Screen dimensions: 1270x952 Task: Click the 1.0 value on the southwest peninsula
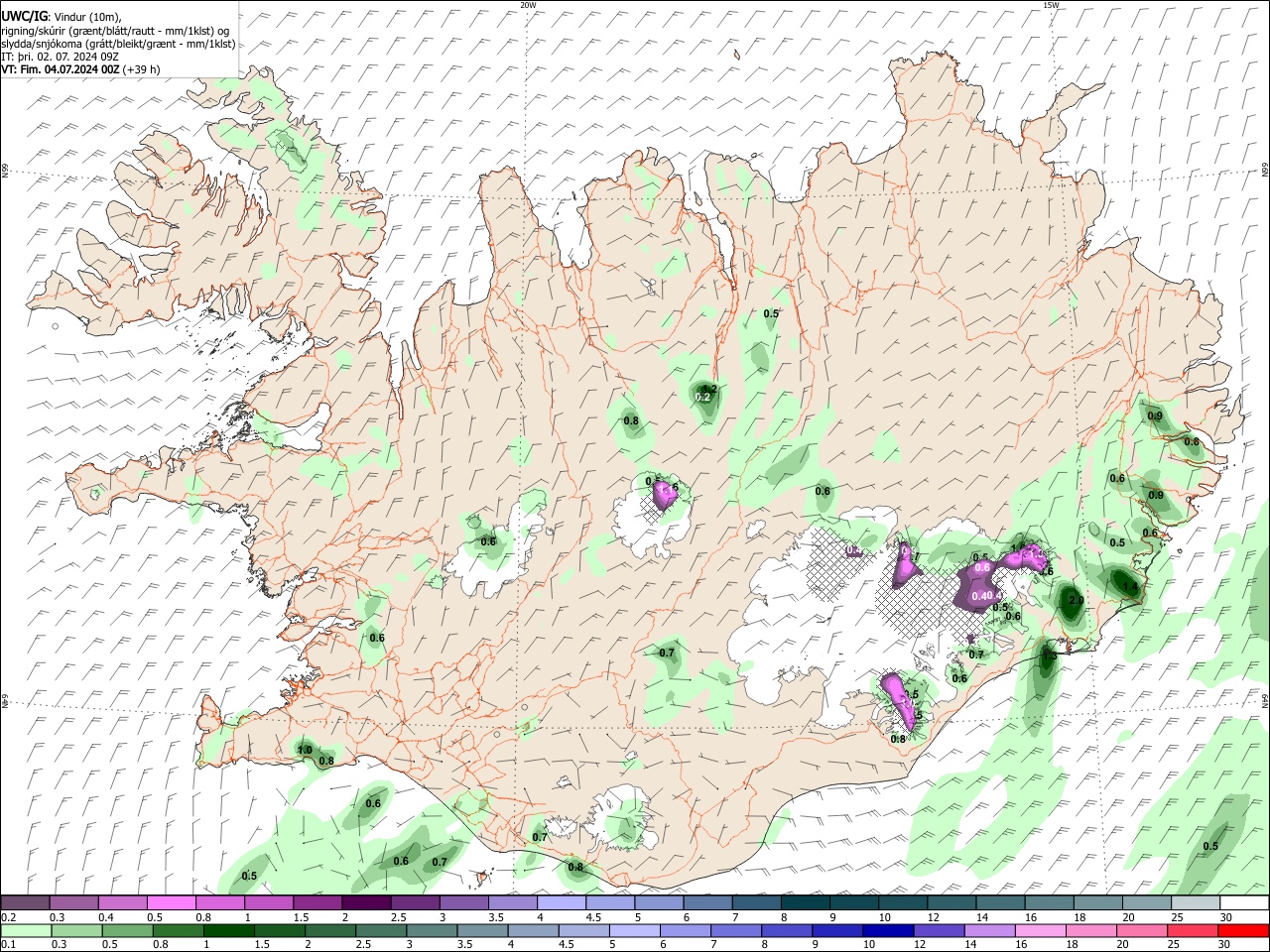(305, 750)
